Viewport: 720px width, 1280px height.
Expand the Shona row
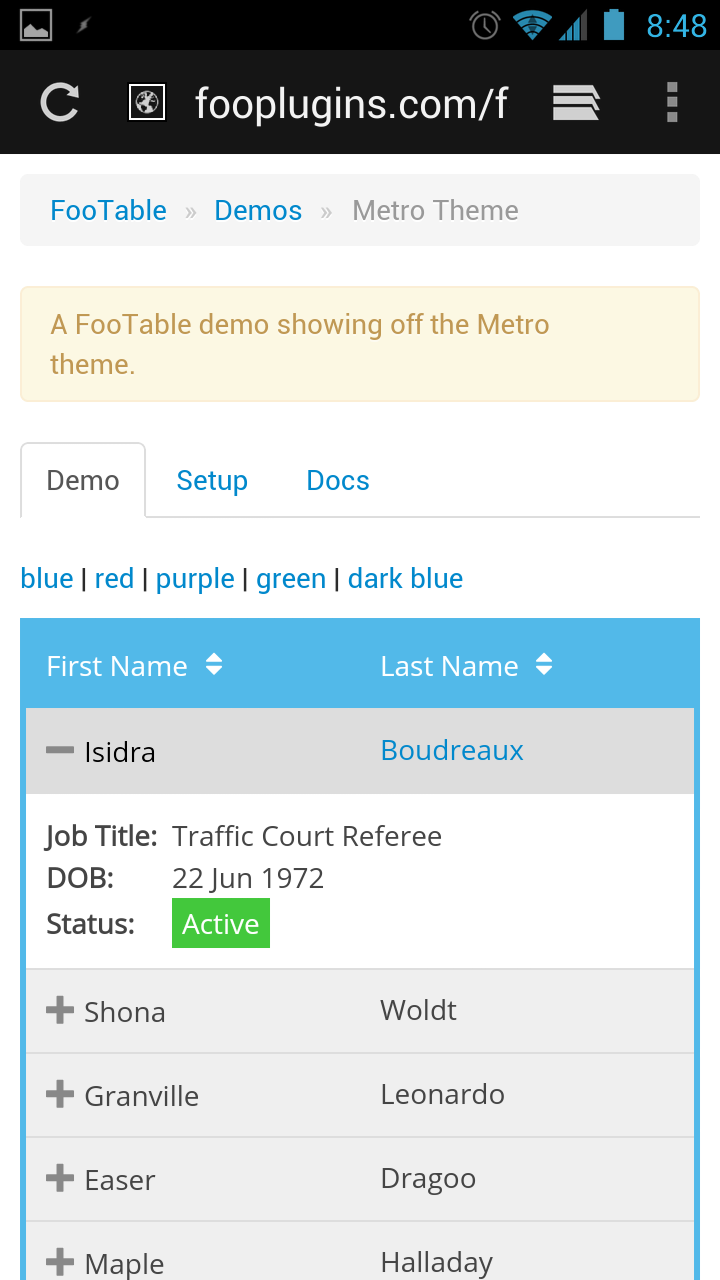coord(60,1010)
